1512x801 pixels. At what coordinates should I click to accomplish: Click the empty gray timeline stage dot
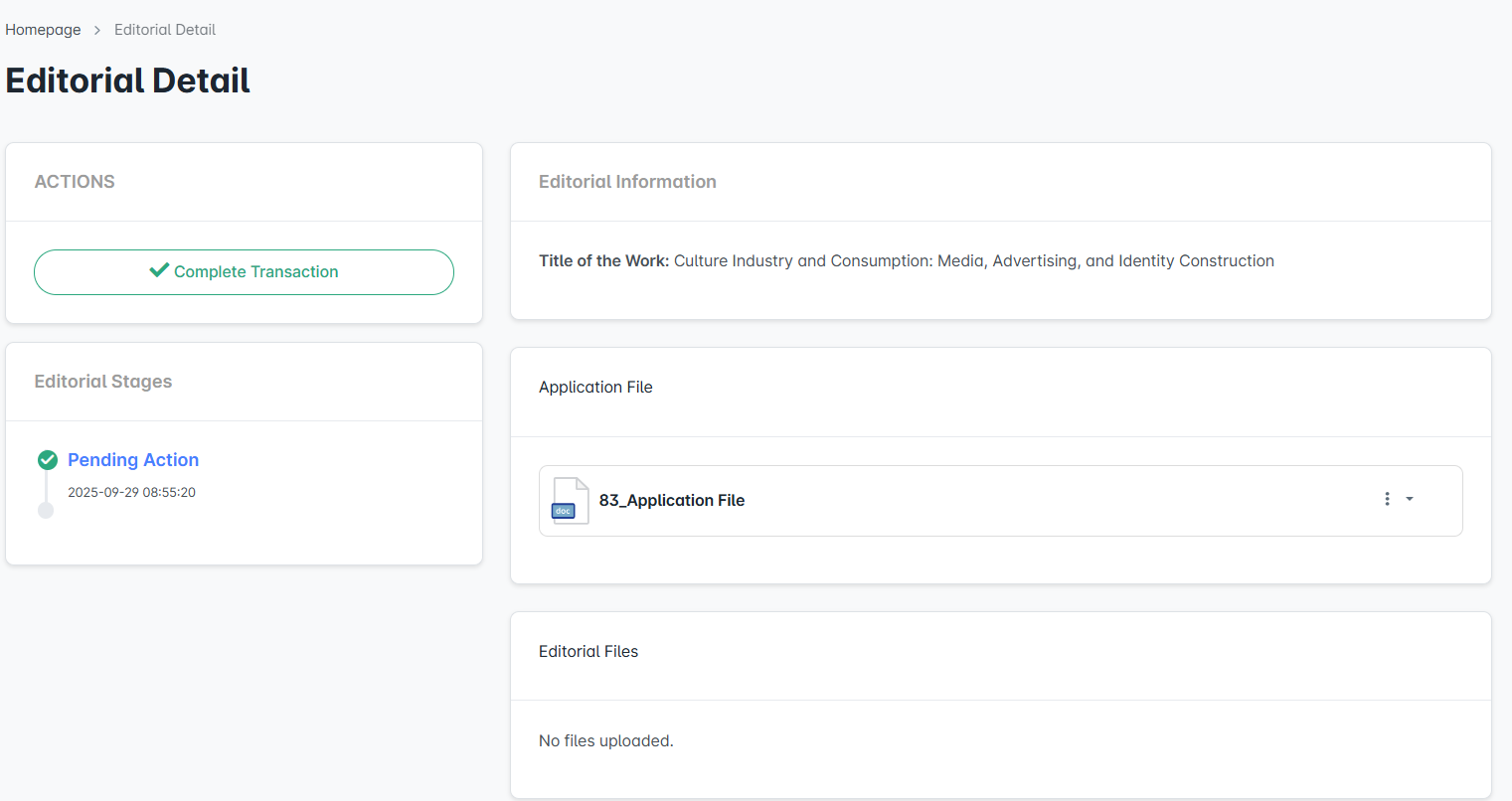click(46, 510)
